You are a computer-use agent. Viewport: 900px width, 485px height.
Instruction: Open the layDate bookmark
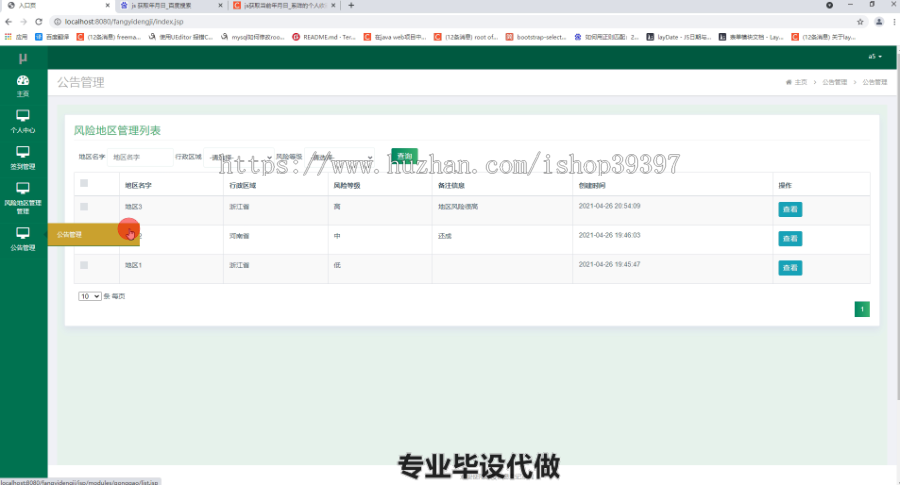pyautogui.click(x=678, y=37)
